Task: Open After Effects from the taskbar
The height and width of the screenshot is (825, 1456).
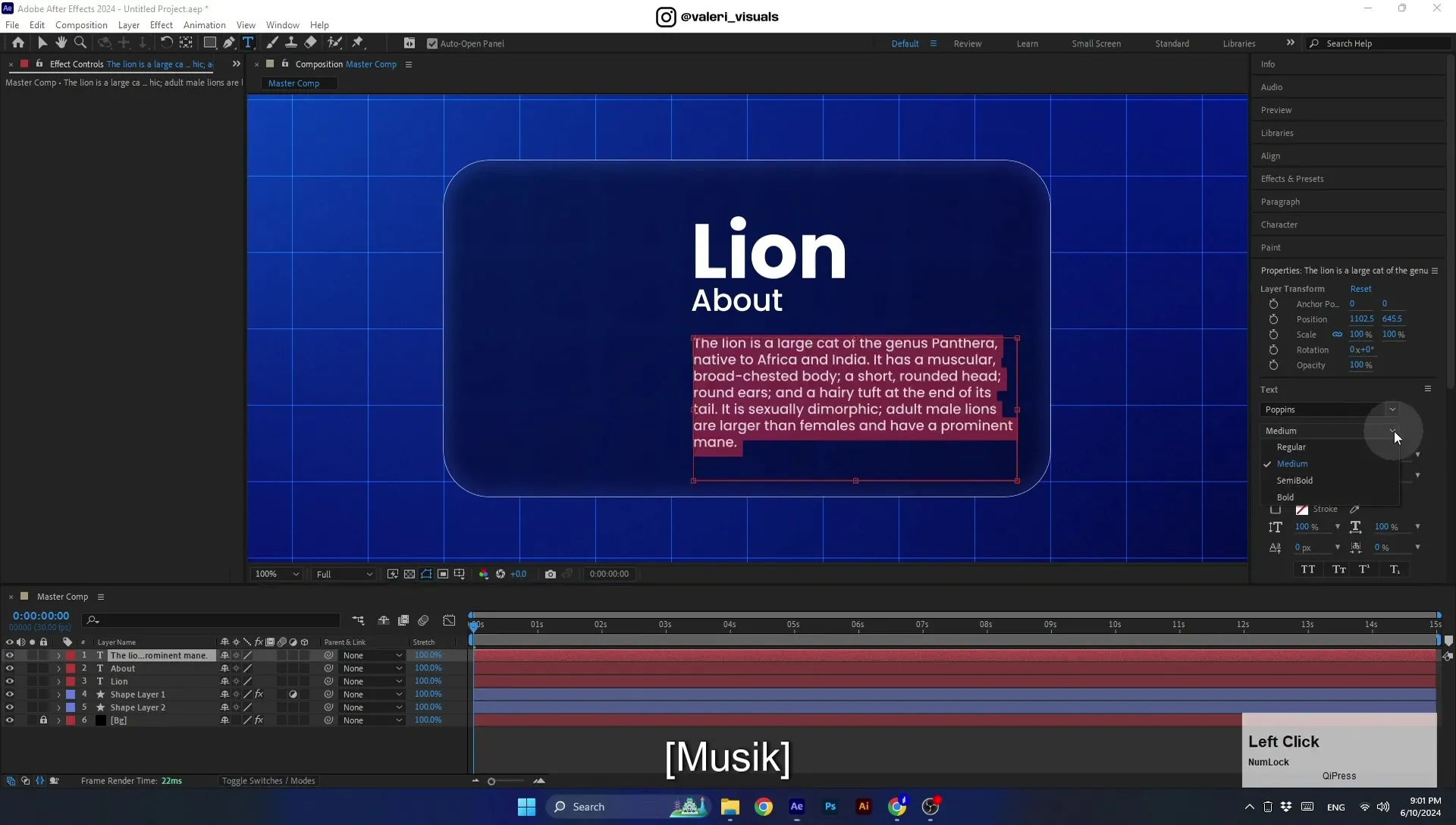Action: pyautogui.click(x=796, y=807)
